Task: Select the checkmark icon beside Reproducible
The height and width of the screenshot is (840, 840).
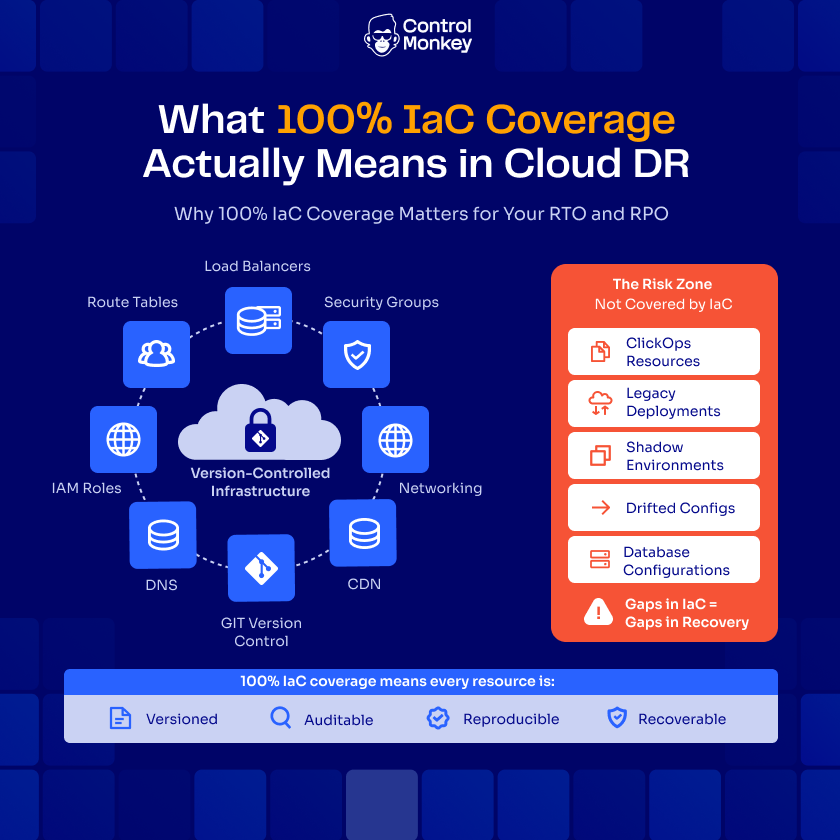Action: (x=438, y=718)
